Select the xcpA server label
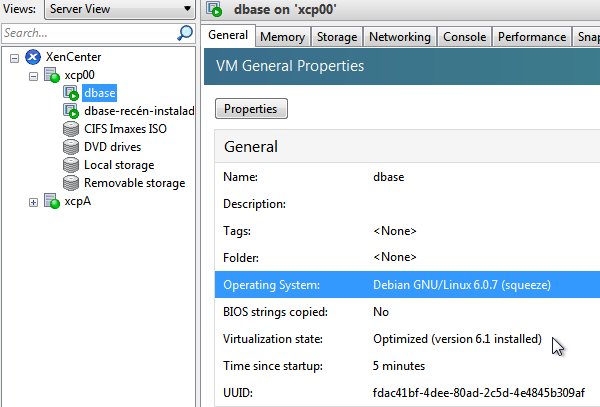This screenshot has height=407, width=600. (78, 201)
